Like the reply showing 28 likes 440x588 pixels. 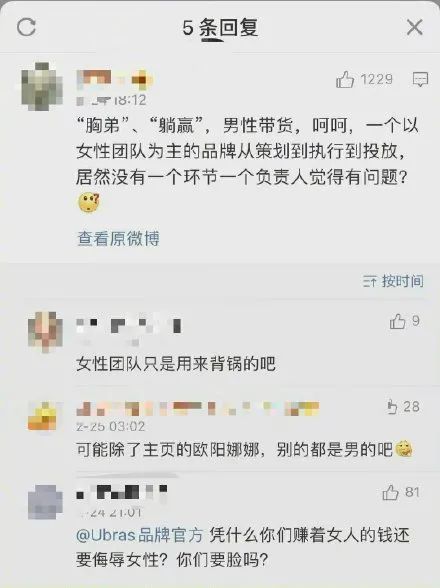pyautogui.click(x=392, y=406)
